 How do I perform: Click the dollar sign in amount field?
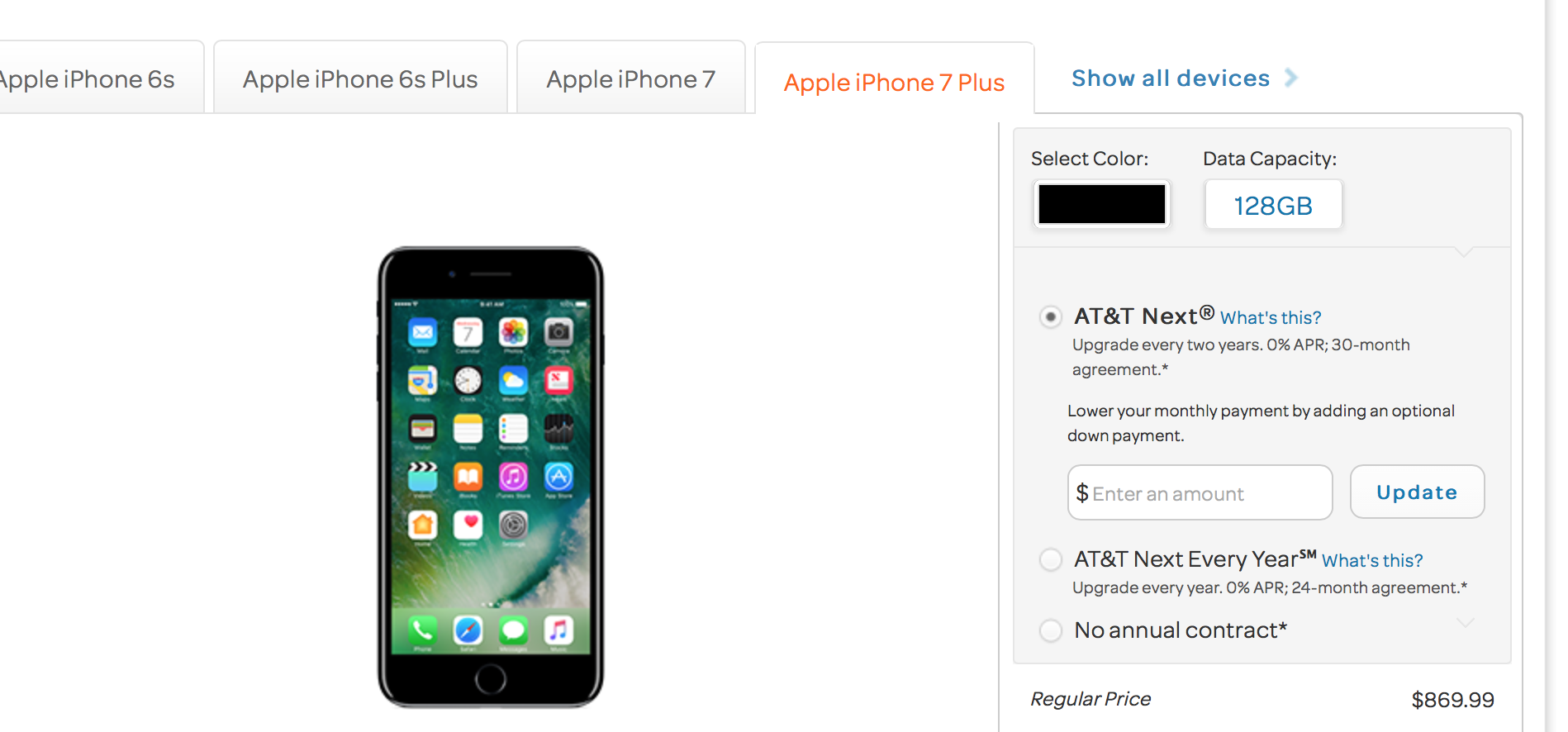1082,493
